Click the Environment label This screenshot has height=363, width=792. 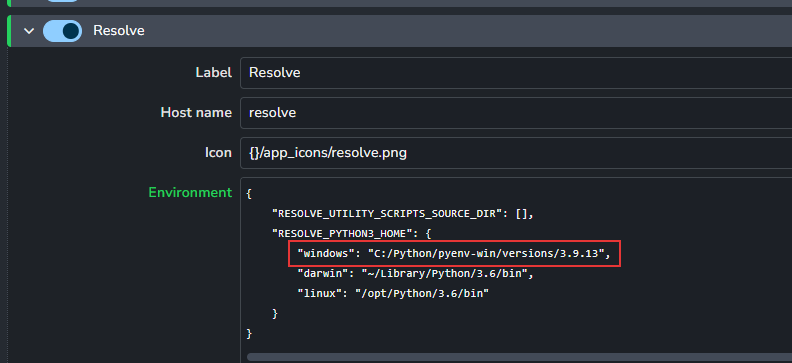(190, 192)
